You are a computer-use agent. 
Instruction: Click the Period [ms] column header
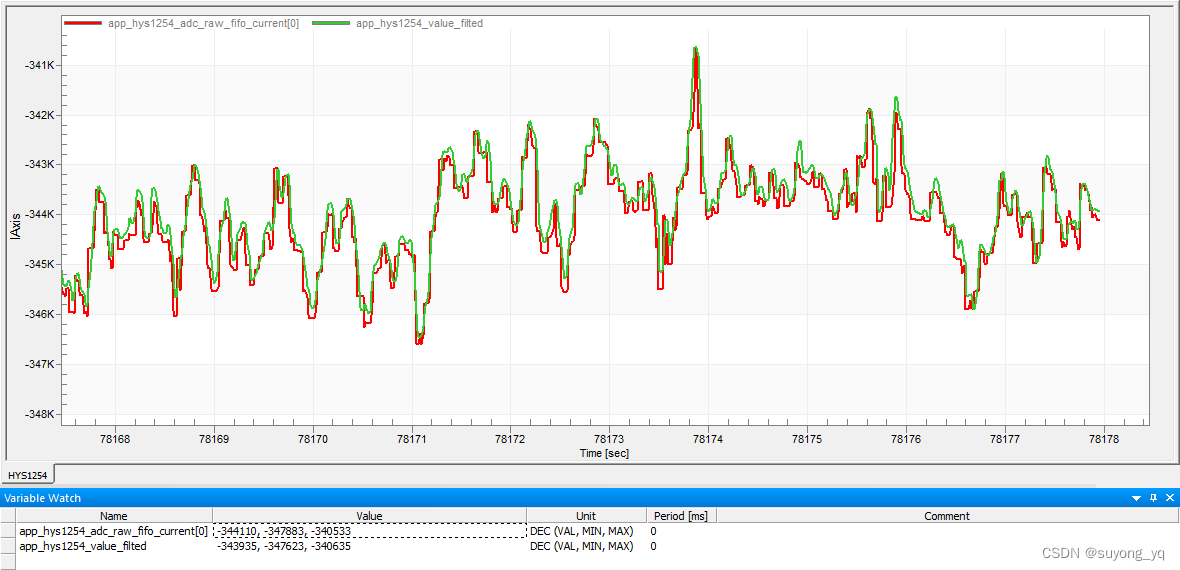681,516
